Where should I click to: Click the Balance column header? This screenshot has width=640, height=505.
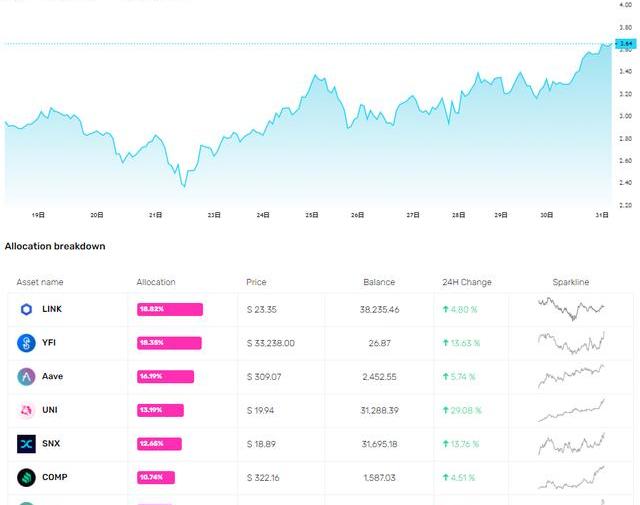click(x=379, y=282)
